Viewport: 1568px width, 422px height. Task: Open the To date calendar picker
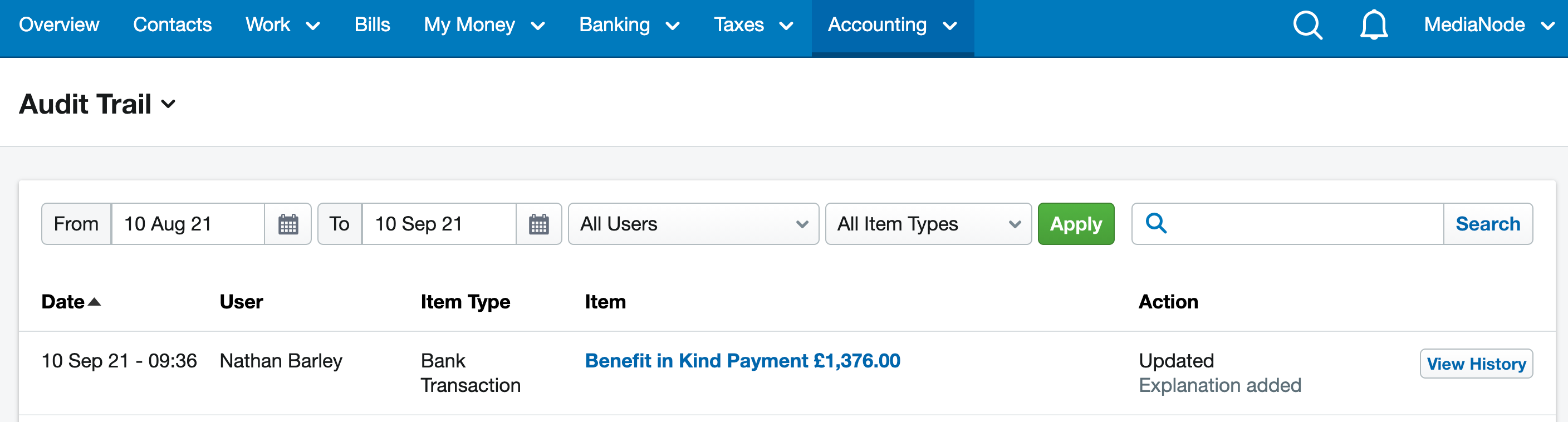(x=538, y=224)
